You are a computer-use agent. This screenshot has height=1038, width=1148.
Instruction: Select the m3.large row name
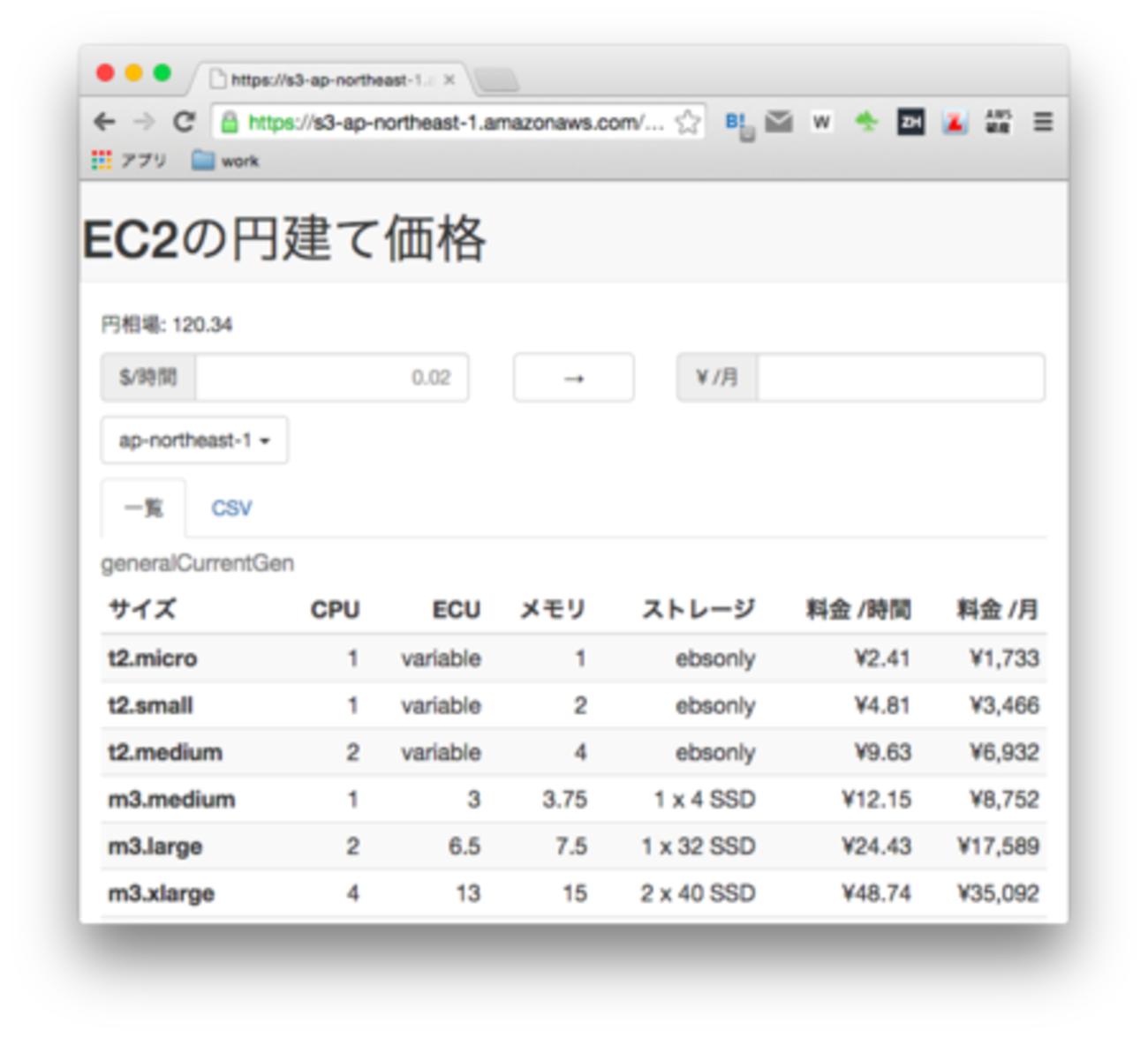(x=155, y=846)
